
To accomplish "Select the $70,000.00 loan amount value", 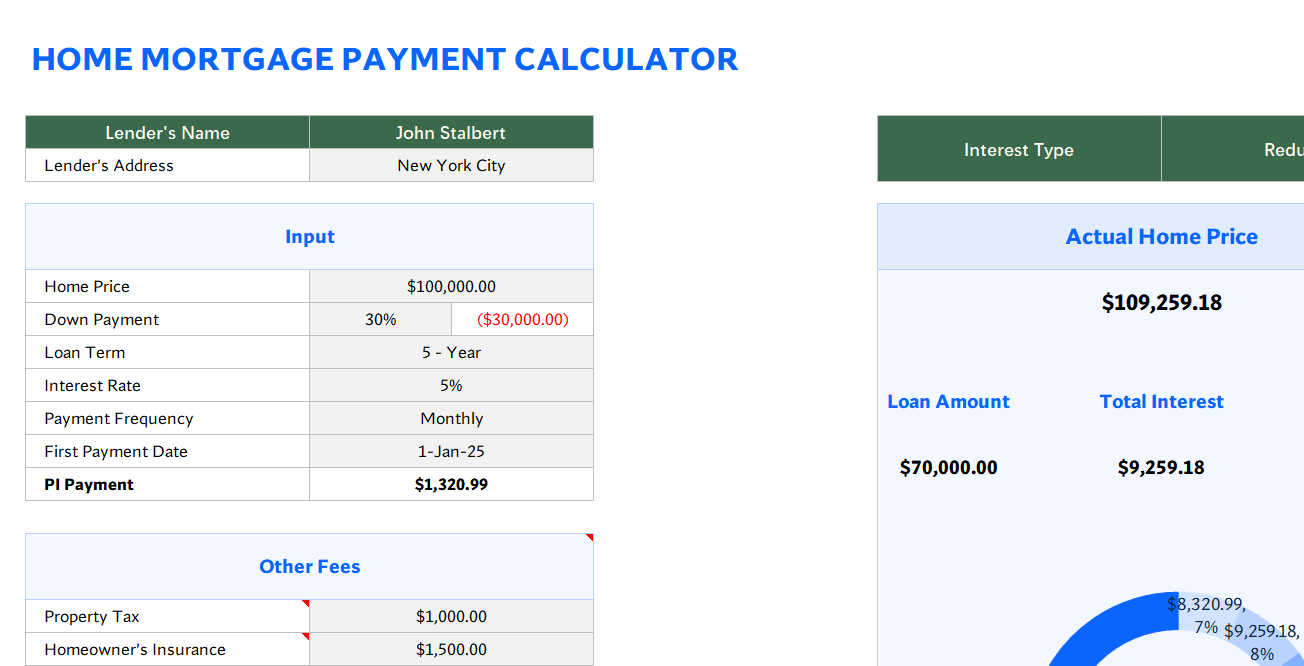I will coord(948,467).
